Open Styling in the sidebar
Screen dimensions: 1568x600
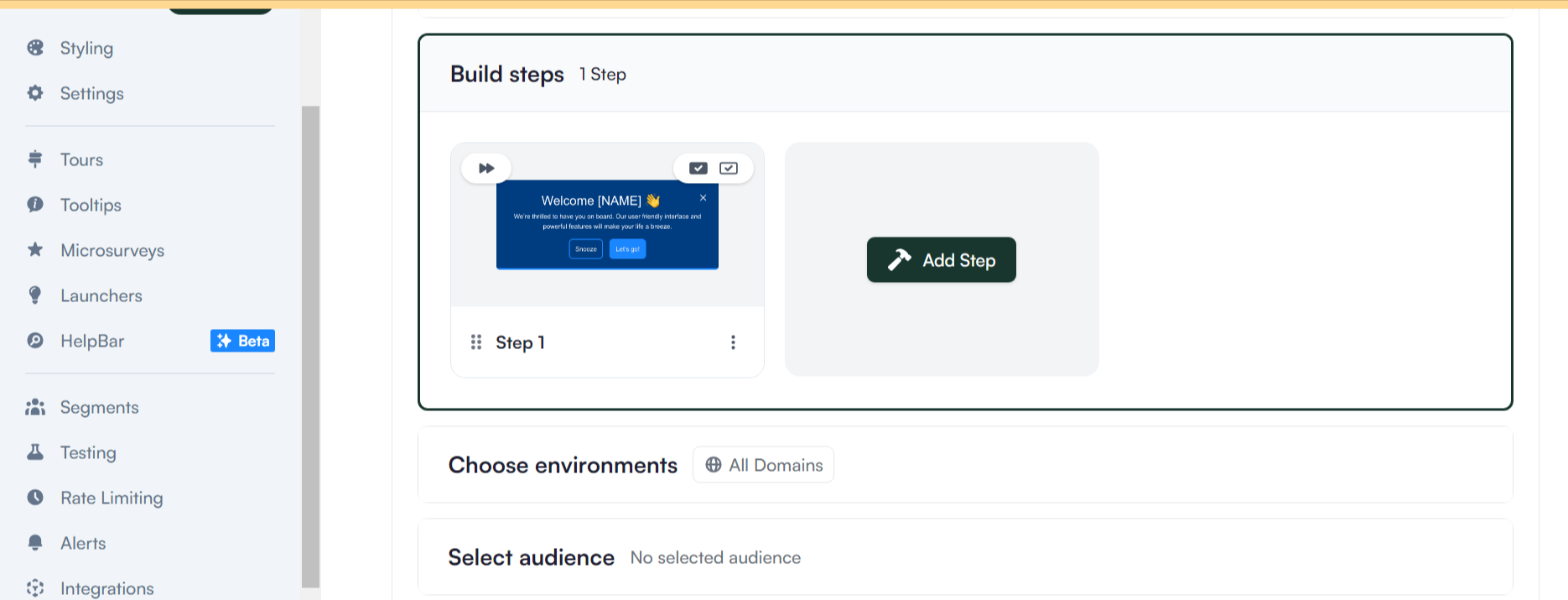coord(86,48)
